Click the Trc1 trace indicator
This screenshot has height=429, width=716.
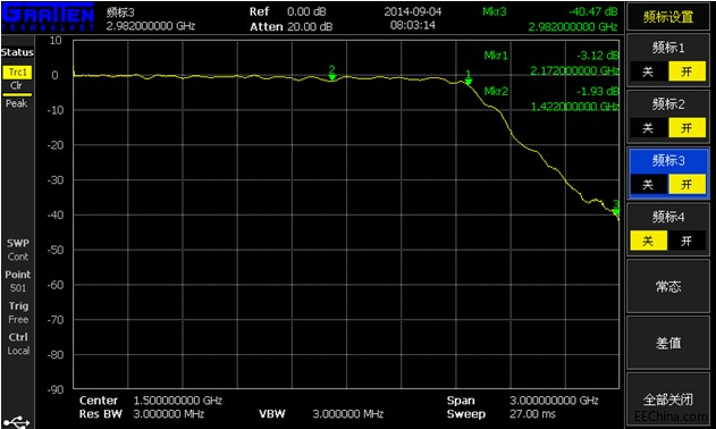17,72
